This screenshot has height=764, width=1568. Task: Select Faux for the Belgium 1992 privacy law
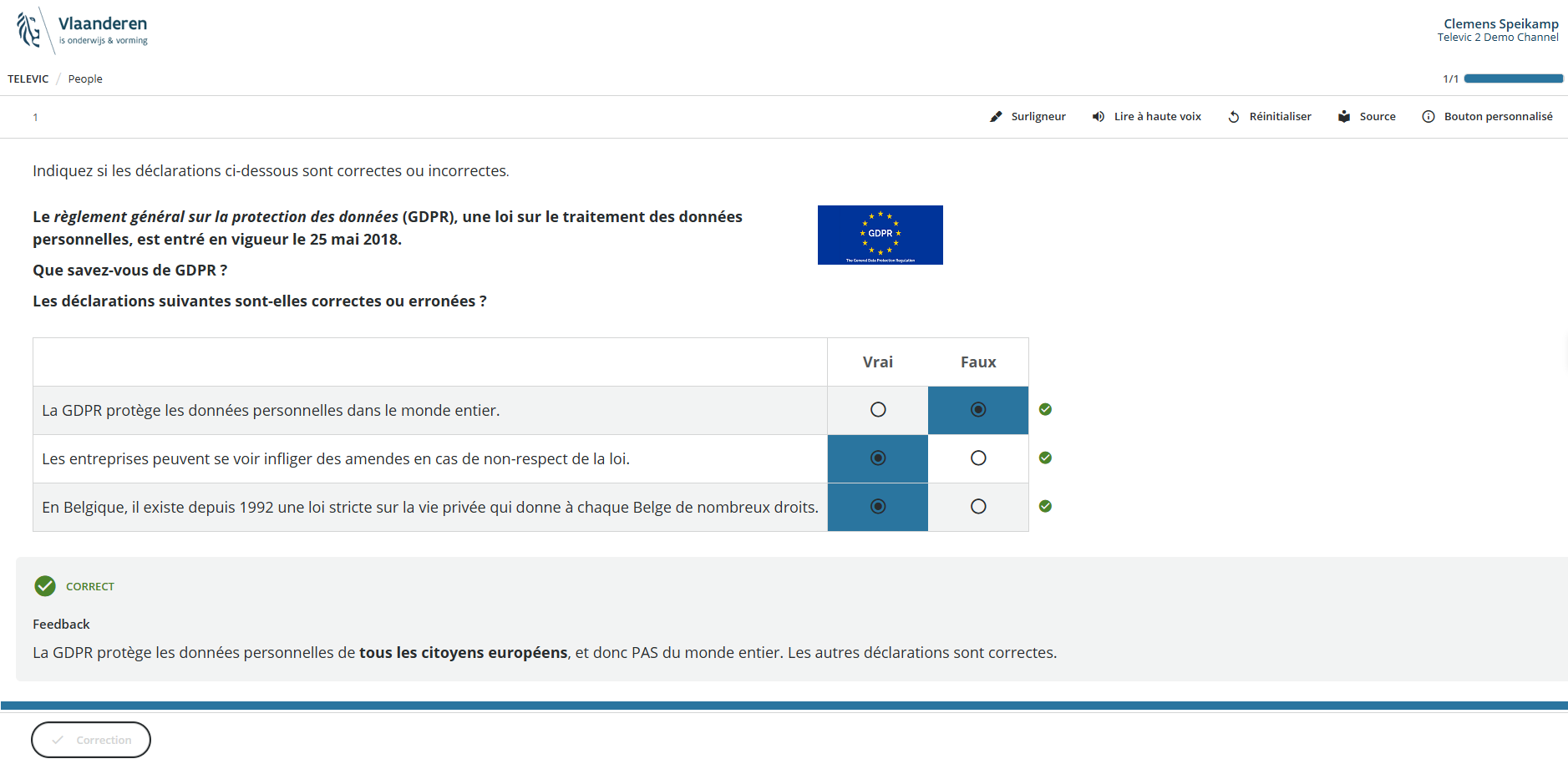(978, 507)
